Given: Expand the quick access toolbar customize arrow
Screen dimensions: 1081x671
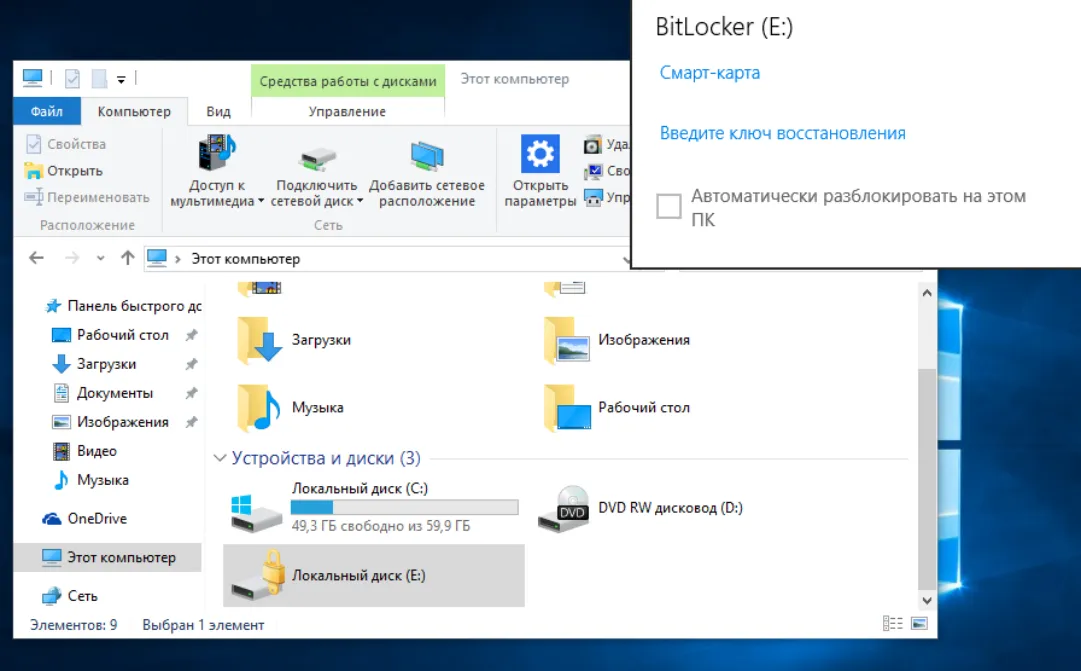Looking at the screenshot, I should point(121,79).
